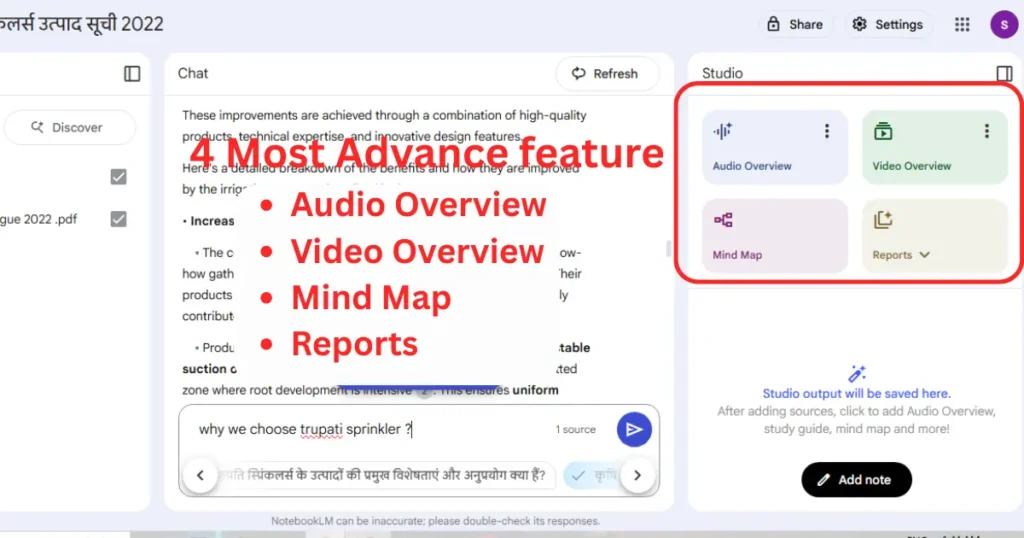Click the notebook title text
Screen dimensions: 1024x538
[x=82, y=24]
